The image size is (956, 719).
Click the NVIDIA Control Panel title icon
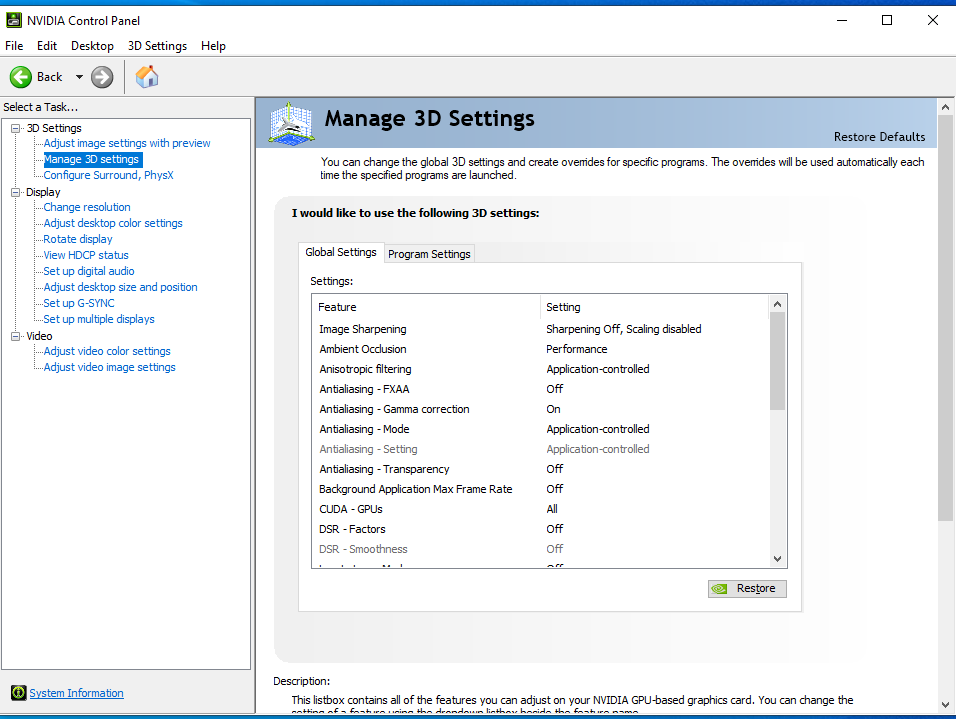coord(14,20)
